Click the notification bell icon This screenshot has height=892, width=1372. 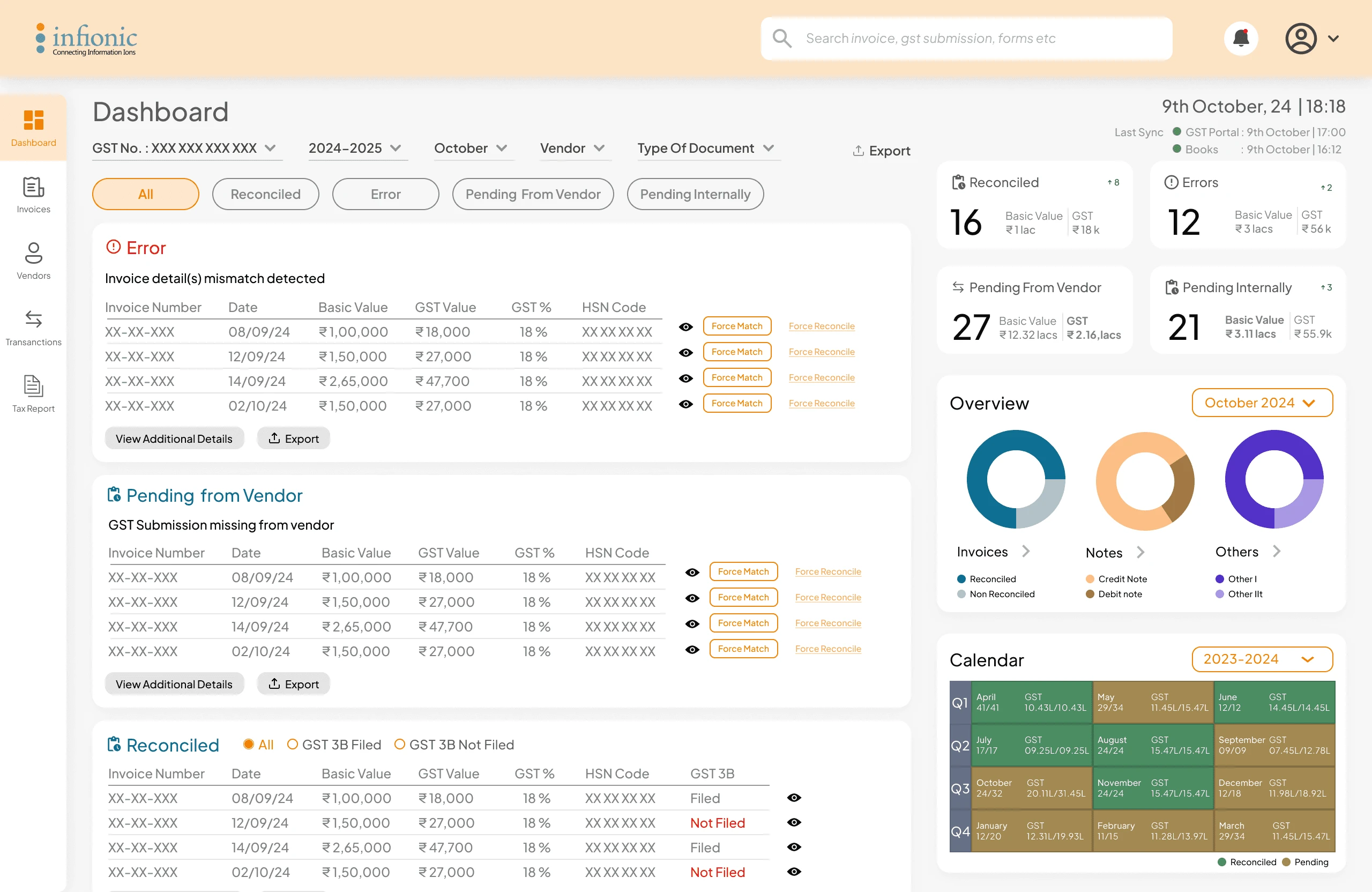pyautogui.click(x=1241, y=39)
